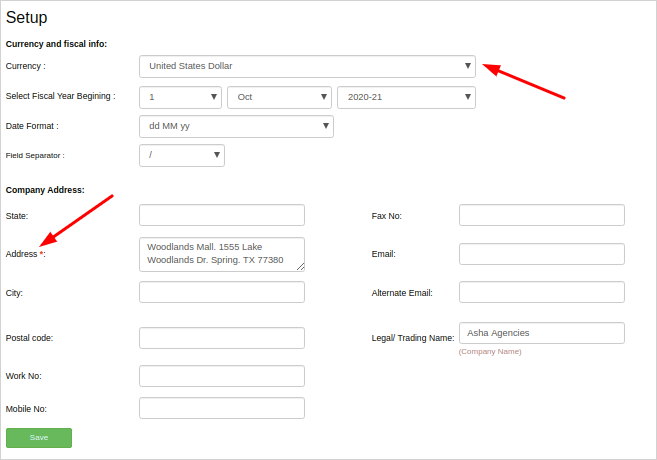Image resolution: width=657 pixels, height=460 pixels.
Task: Click the 'Work No:' label
Action: [23, 376]
